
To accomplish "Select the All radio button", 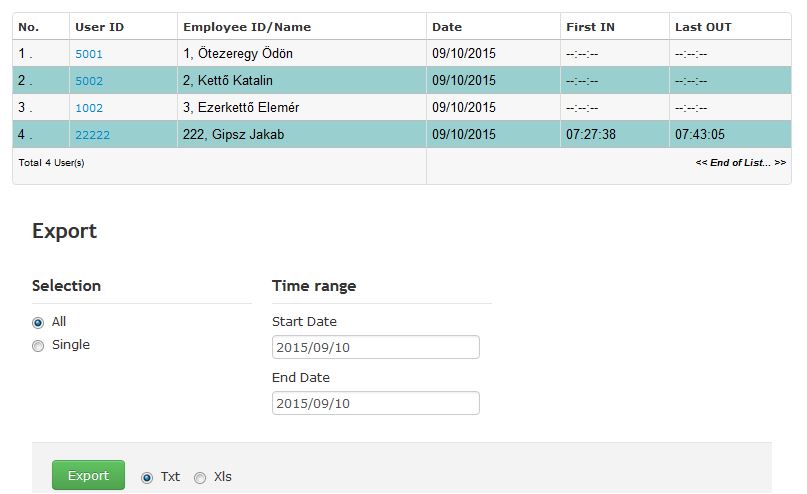I will pyautogui.click(x=38, y=323).
